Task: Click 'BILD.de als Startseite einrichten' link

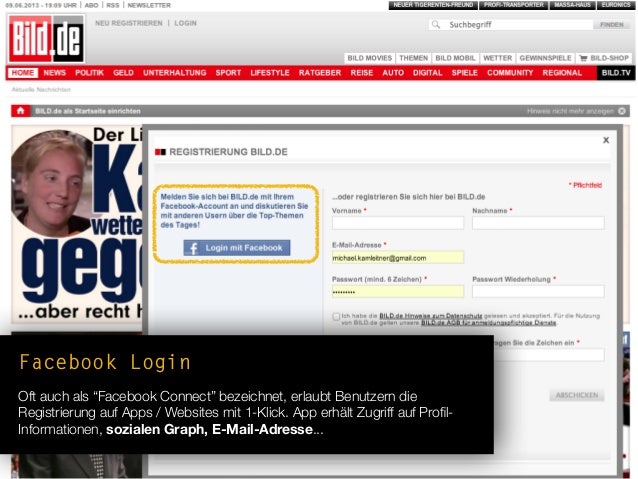Action: [x=88, y=111]
